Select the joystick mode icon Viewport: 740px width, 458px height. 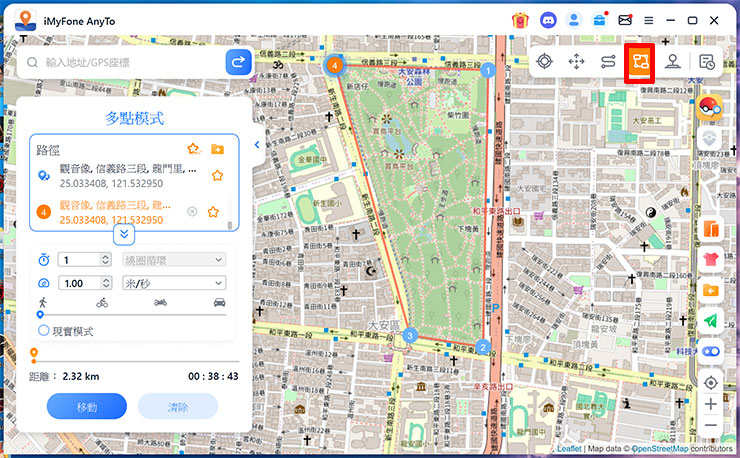(673, 62)
